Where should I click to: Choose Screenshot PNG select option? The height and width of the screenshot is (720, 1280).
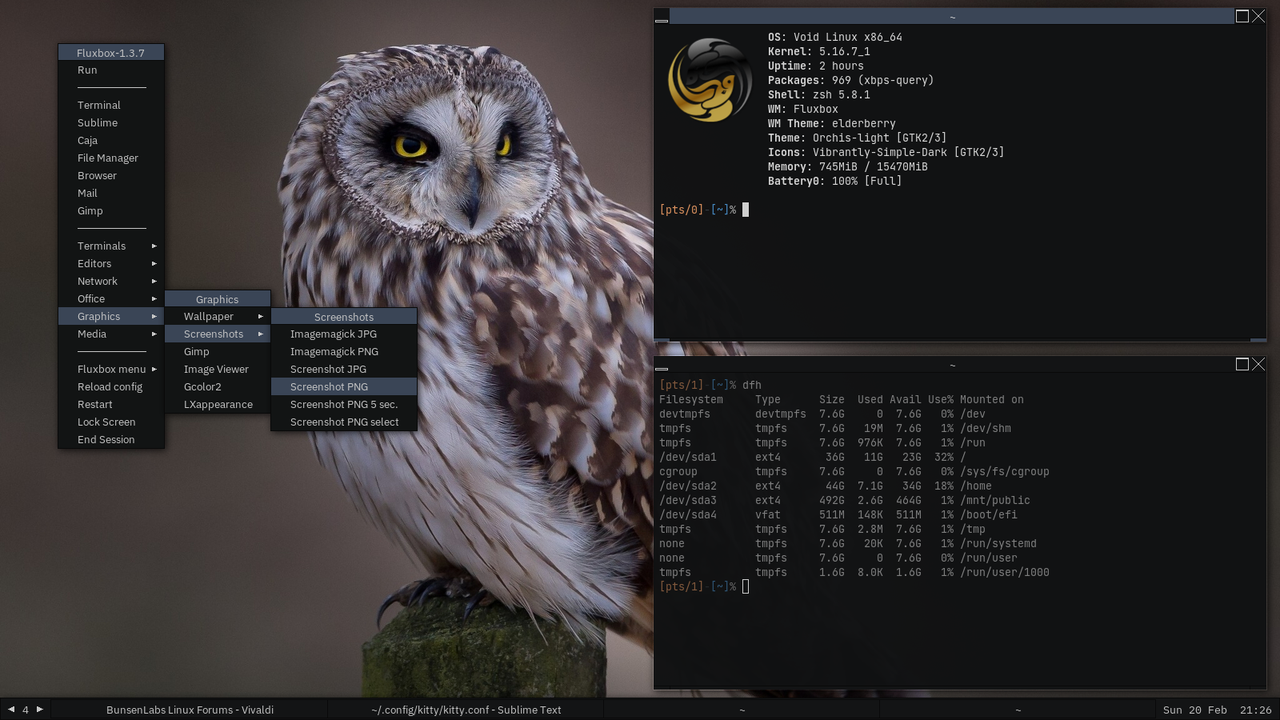[344, 422]
